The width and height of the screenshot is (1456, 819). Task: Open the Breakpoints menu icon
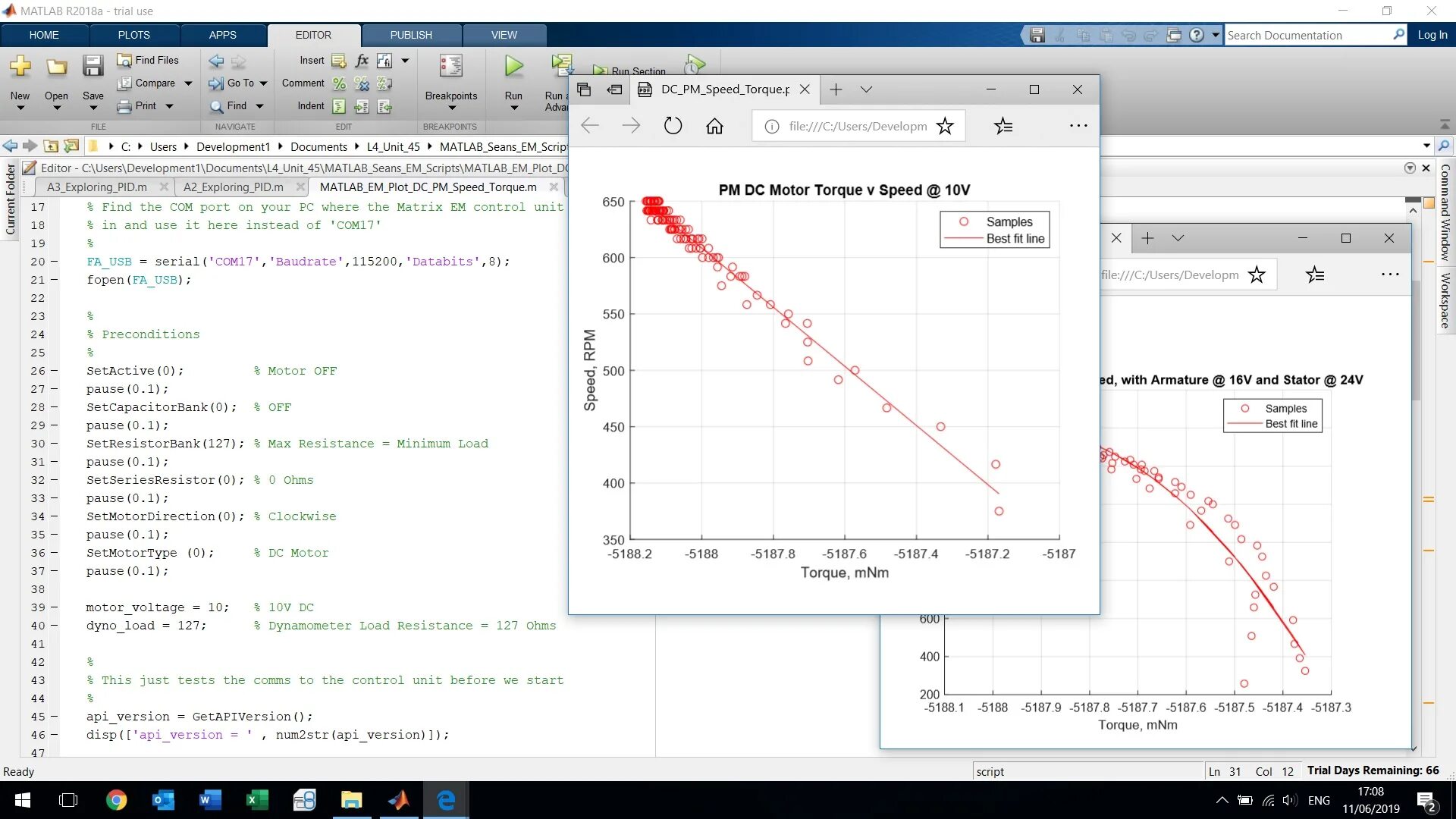pyautogui.click(x=450, y=67)
